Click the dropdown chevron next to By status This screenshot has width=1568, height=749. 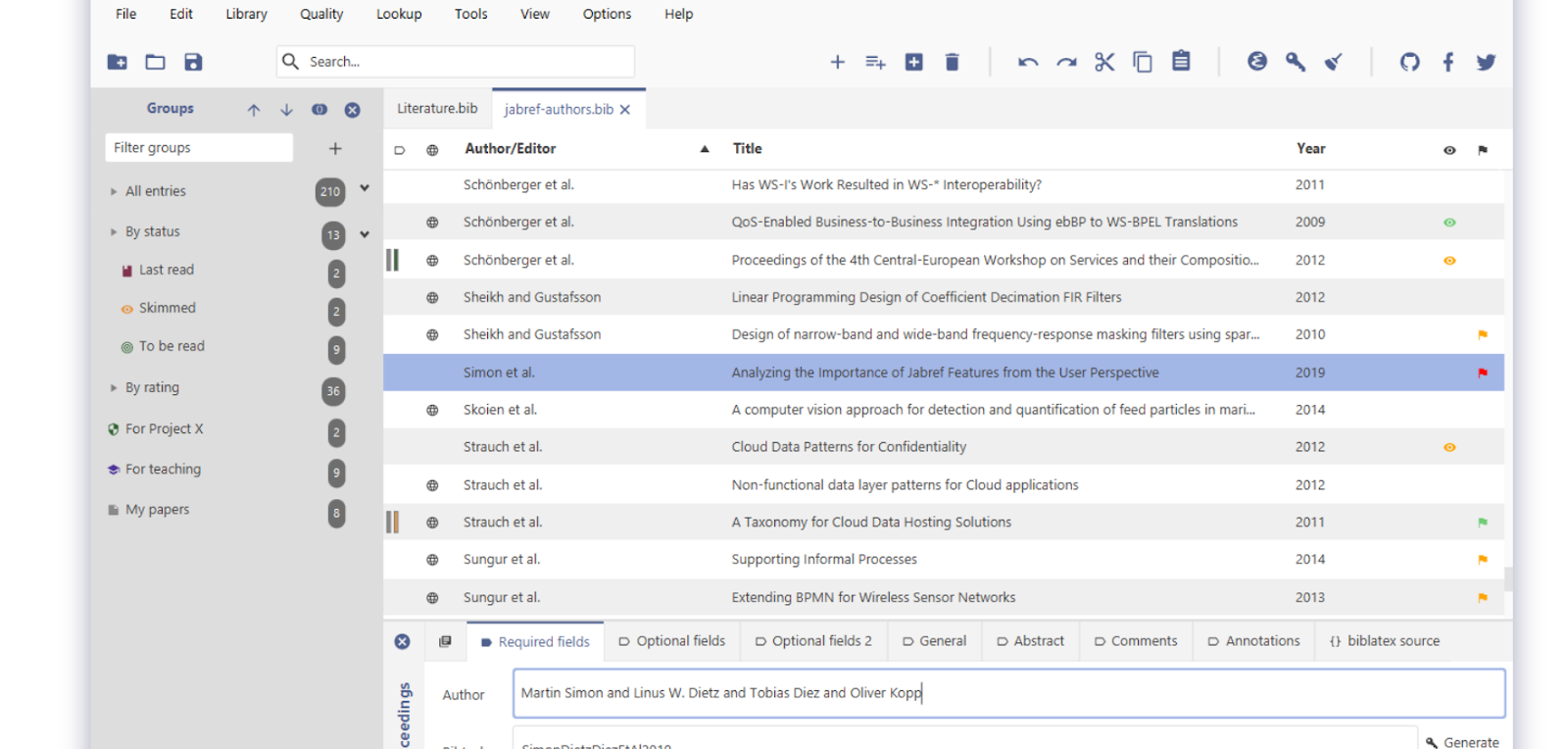coord(365,234)
